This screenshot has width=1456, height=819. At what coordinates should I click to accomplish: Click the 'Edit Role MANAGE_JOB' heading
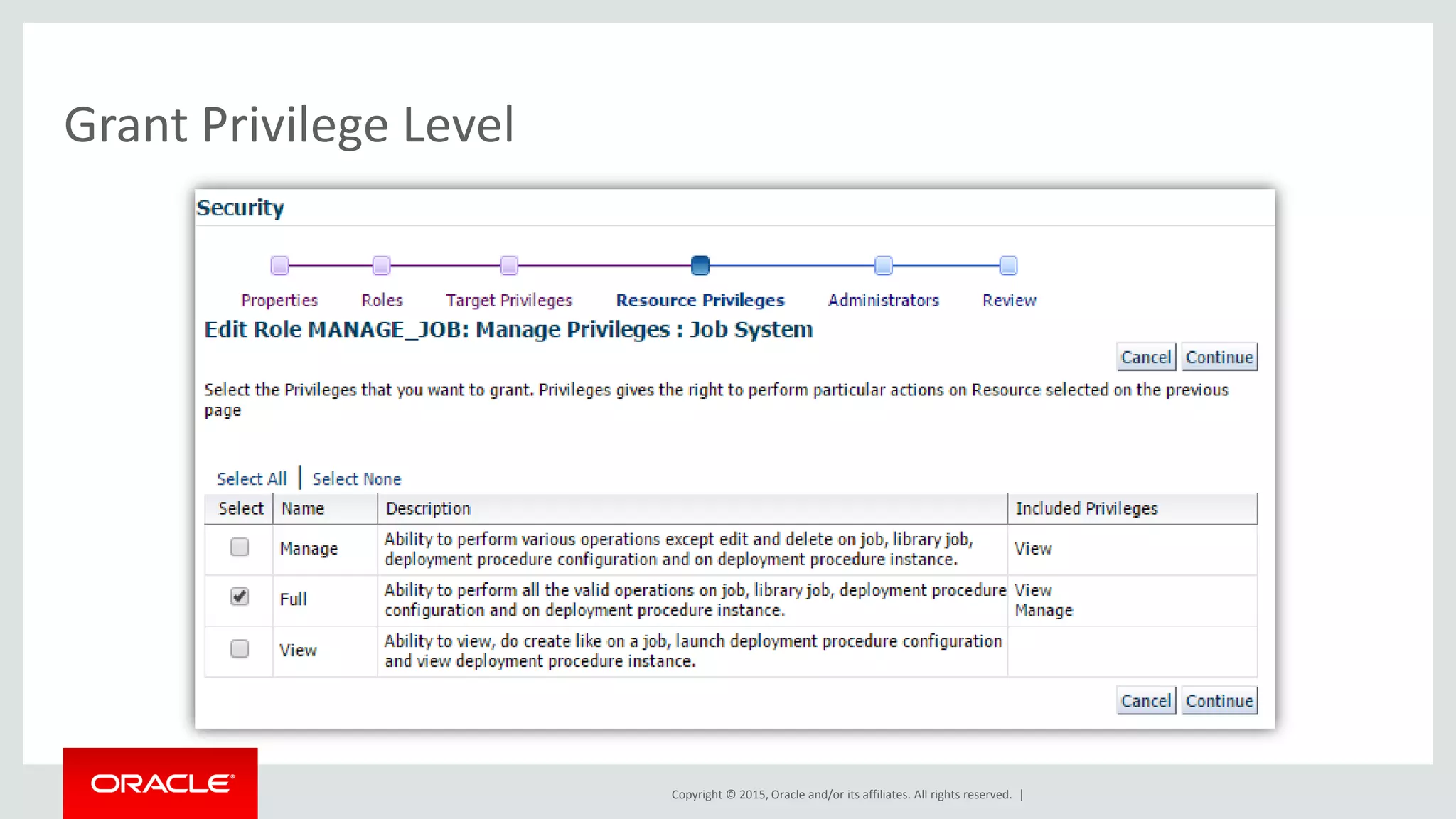508,329
